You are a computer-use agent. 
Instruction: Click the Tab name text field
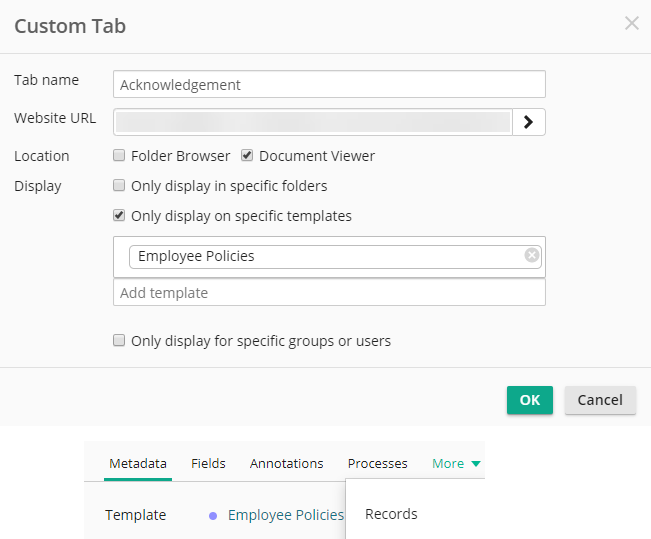(x=329, y=85)
